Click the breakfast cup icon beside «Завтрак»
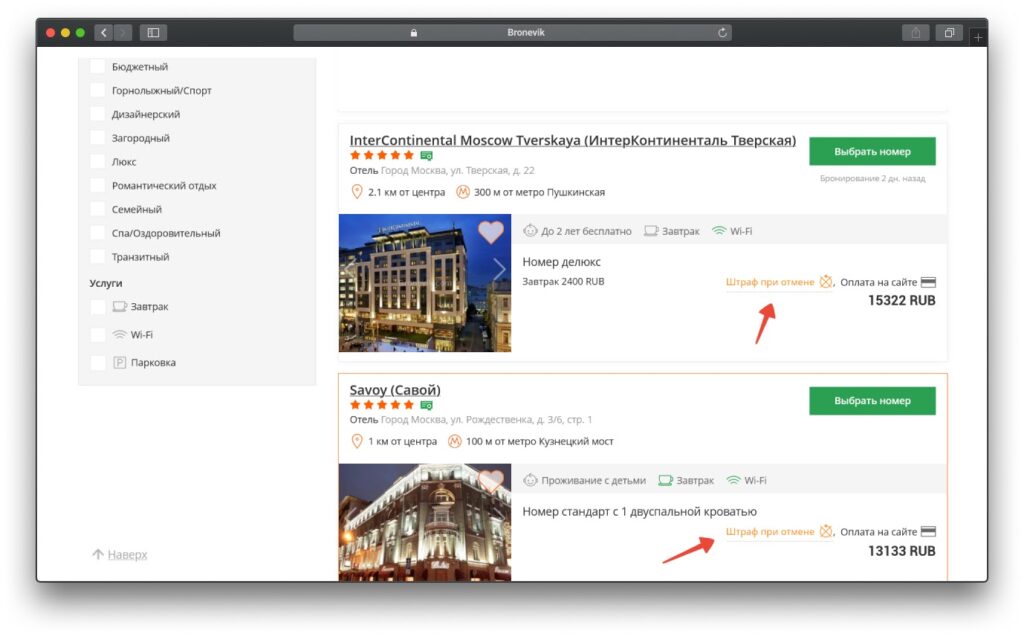 (x=653, y=229)
